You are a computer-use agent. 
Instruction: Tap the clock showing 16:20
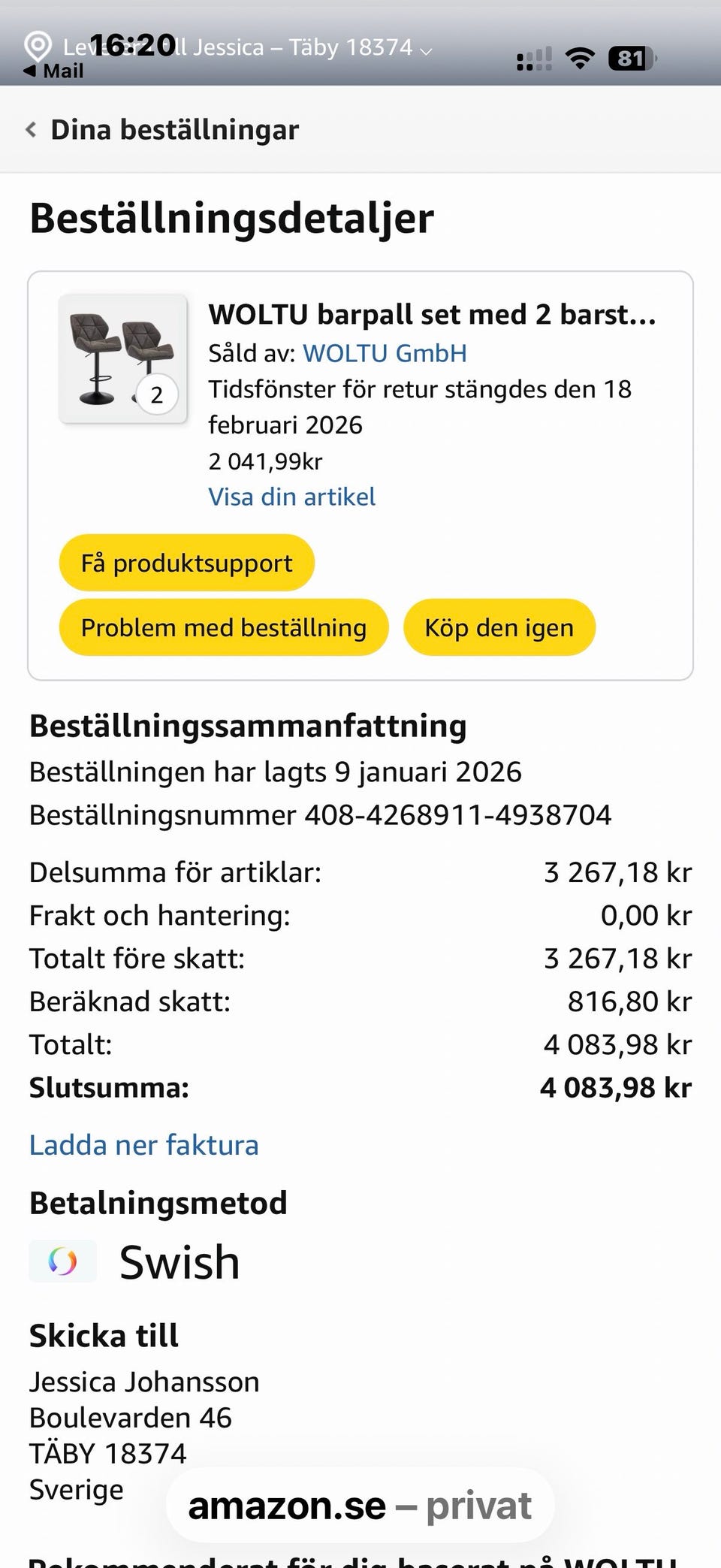pyautogui.click(x=133, y=45)
